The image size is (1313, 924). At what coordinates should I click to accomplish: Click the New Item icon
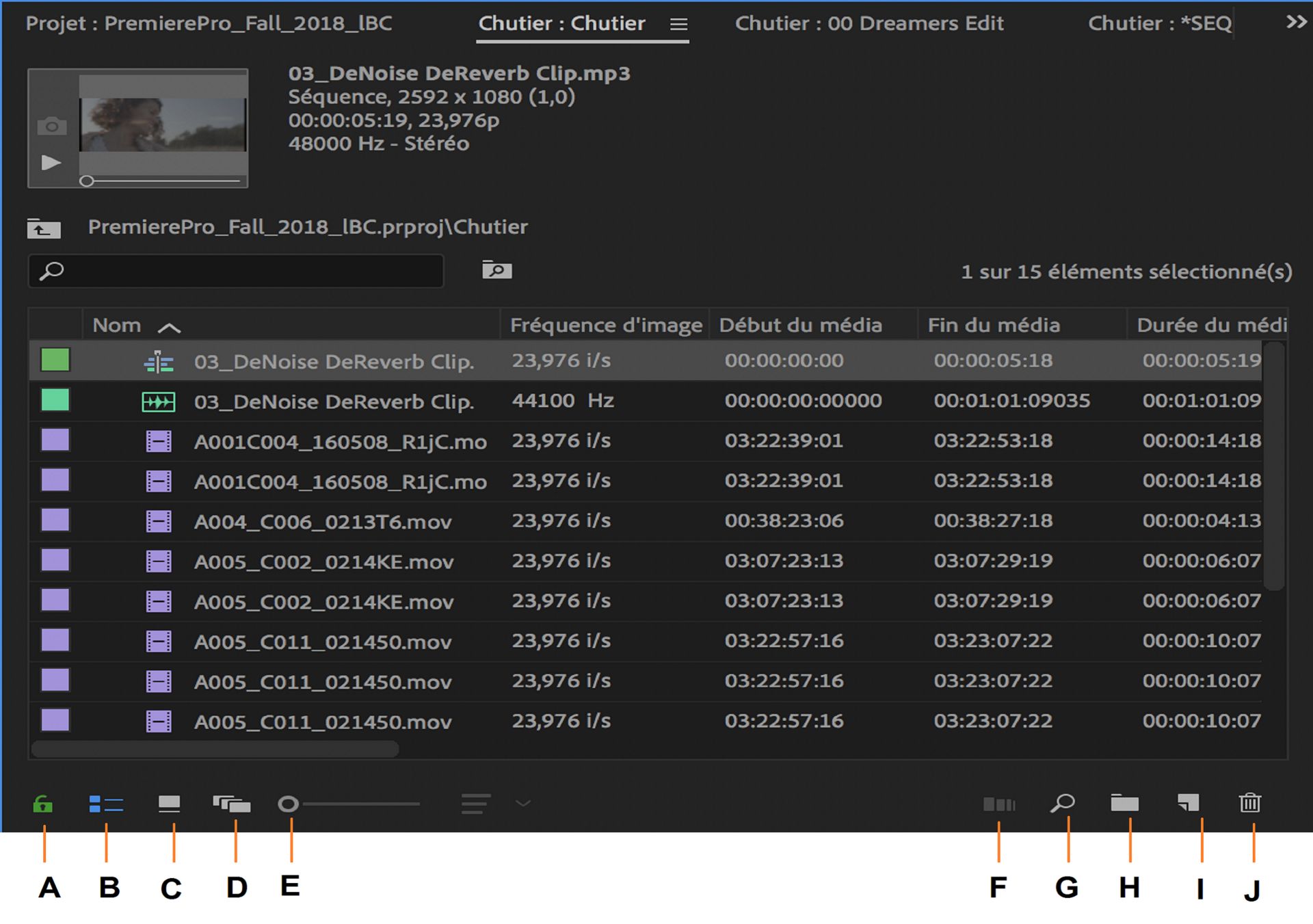[x=1189, y=802]
